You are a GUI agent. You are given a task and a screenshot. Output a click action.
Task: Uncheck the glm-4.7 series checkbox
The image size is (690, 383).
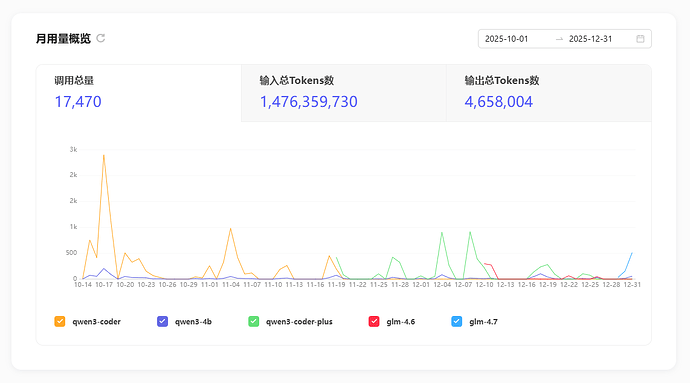[457, 321]
